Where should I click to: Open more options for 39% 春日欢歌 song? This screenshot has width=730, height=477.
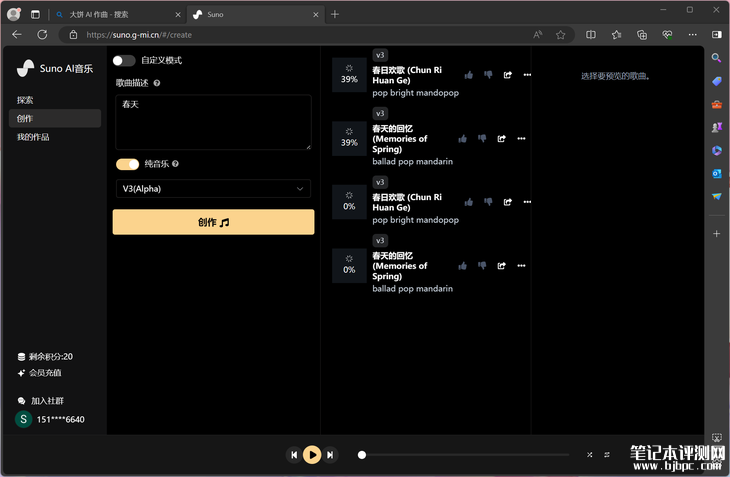(527, 75)
